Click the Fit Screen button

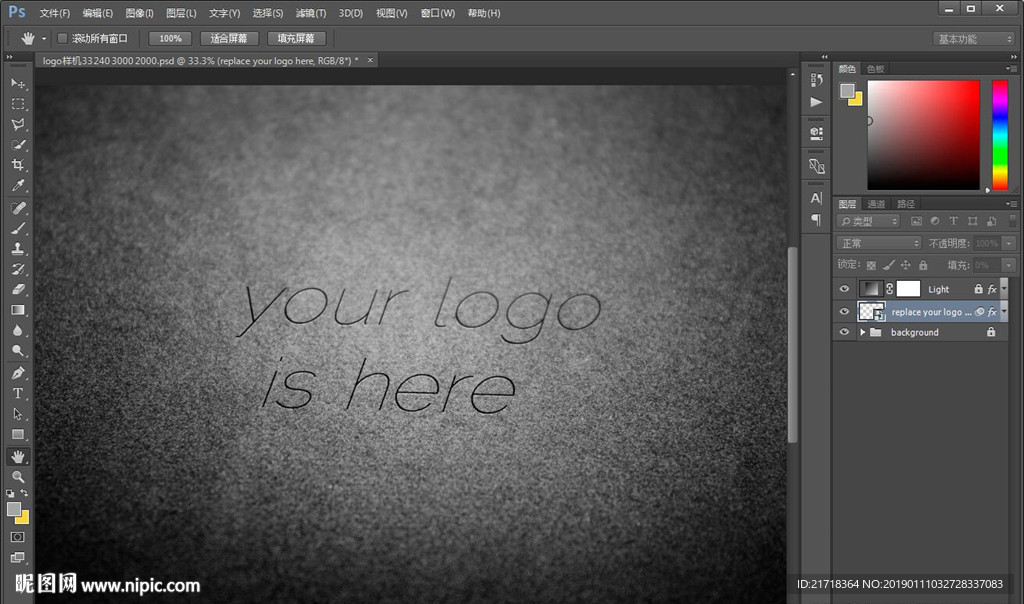[x=229, y=39]
